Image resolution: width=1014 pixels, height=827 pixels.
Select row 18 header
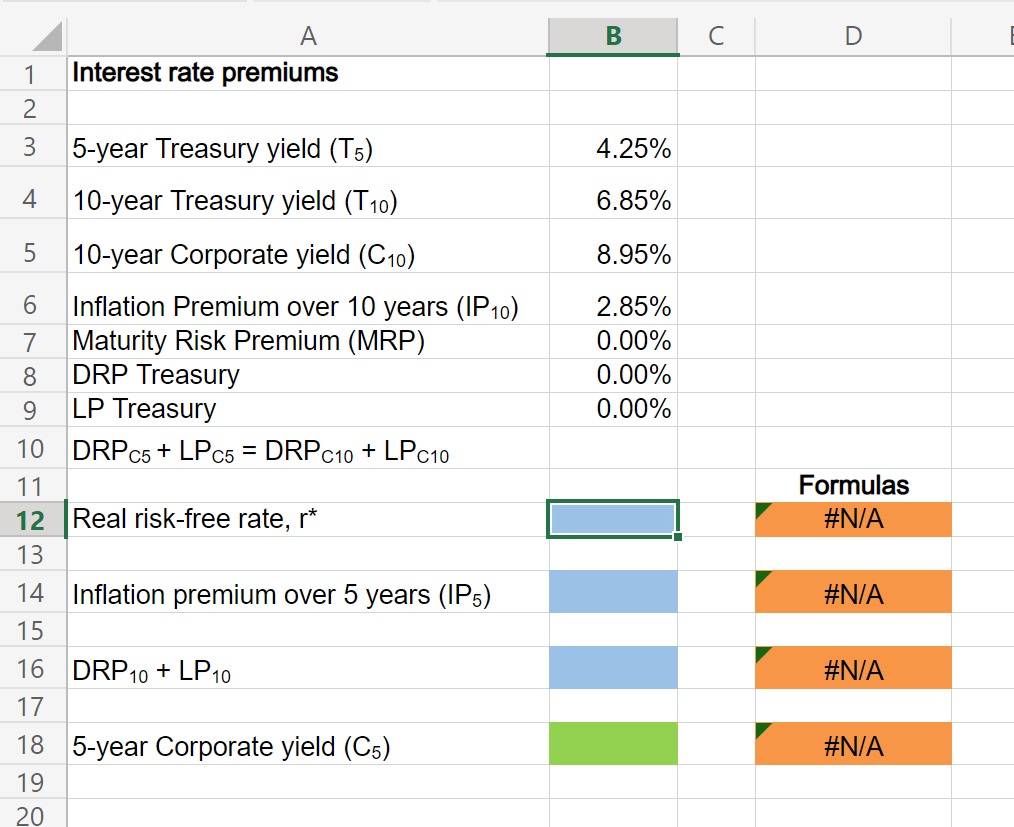pos(31,745)
